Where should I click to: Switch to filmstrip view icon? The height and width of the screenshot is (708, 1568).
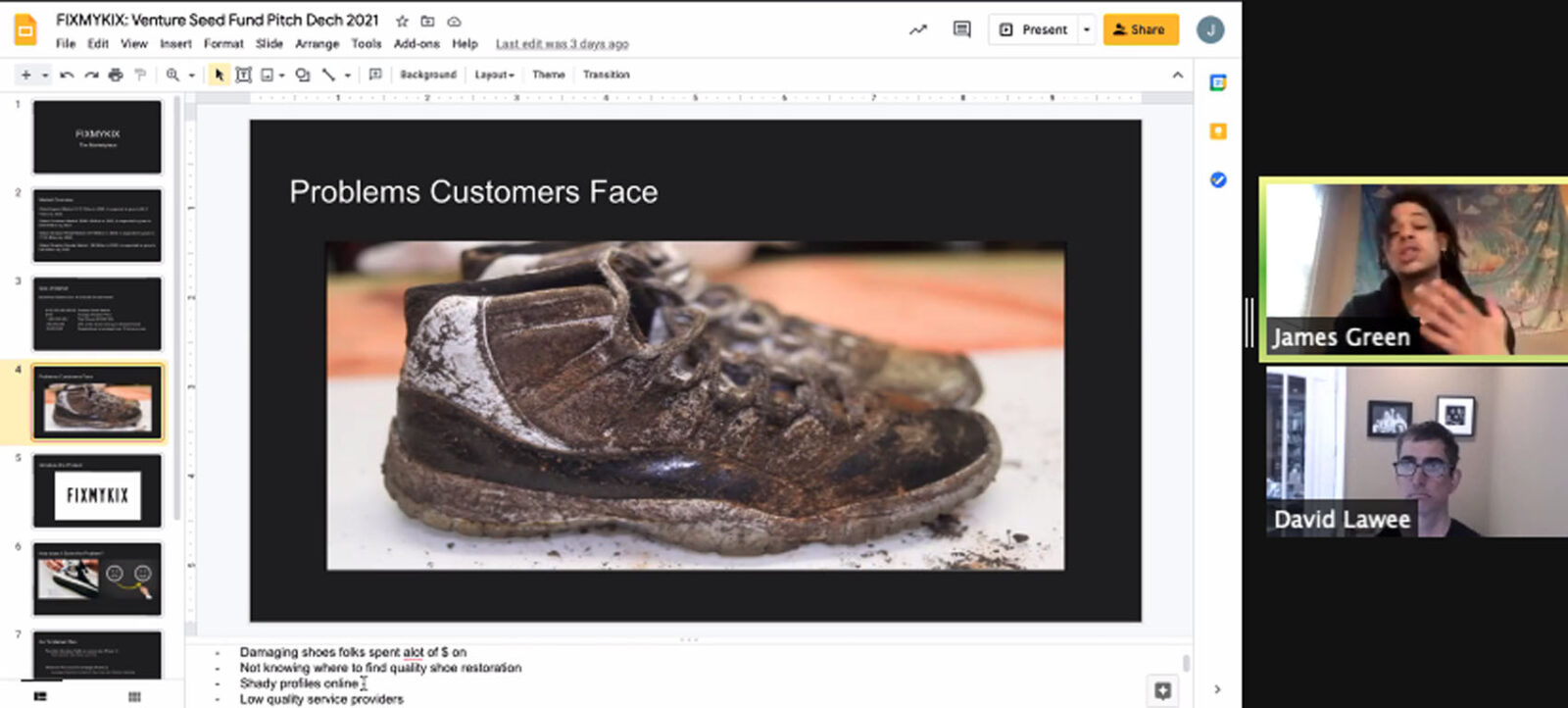coord(40,696)
